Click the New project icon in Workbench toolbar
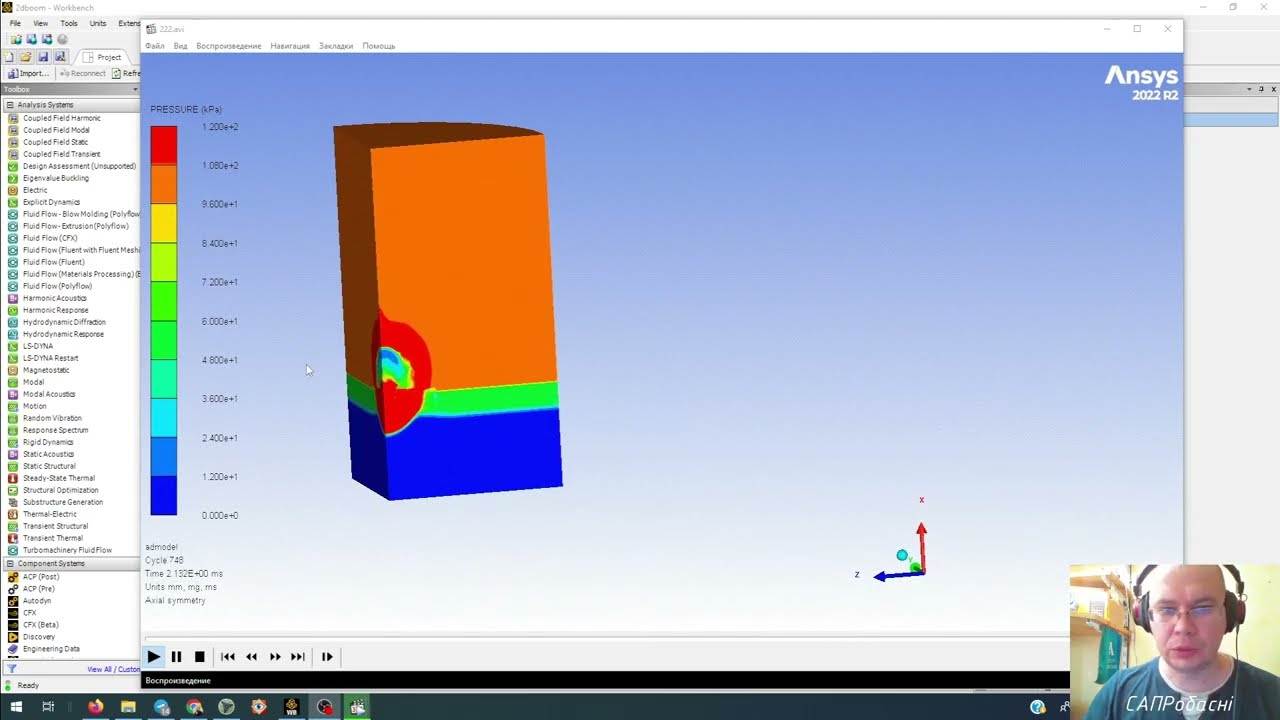 click(9, 57)
